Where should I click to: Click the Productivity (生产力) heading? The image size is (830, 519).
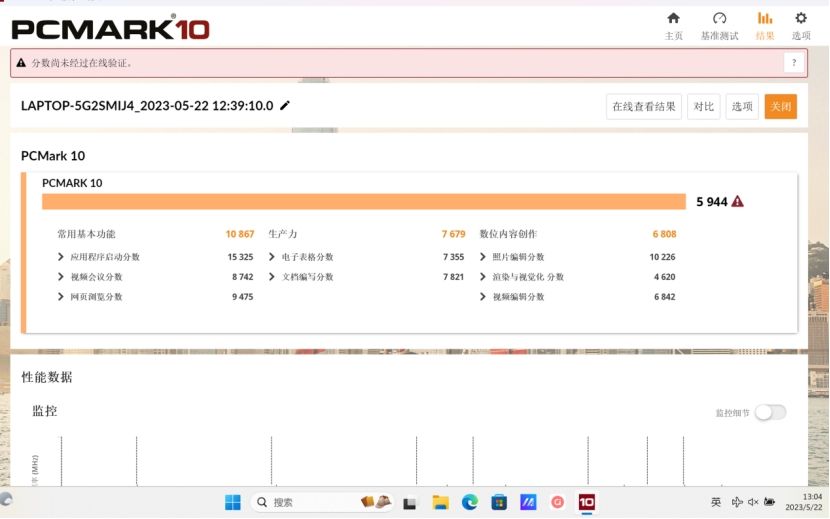click(x=283, y=234)
